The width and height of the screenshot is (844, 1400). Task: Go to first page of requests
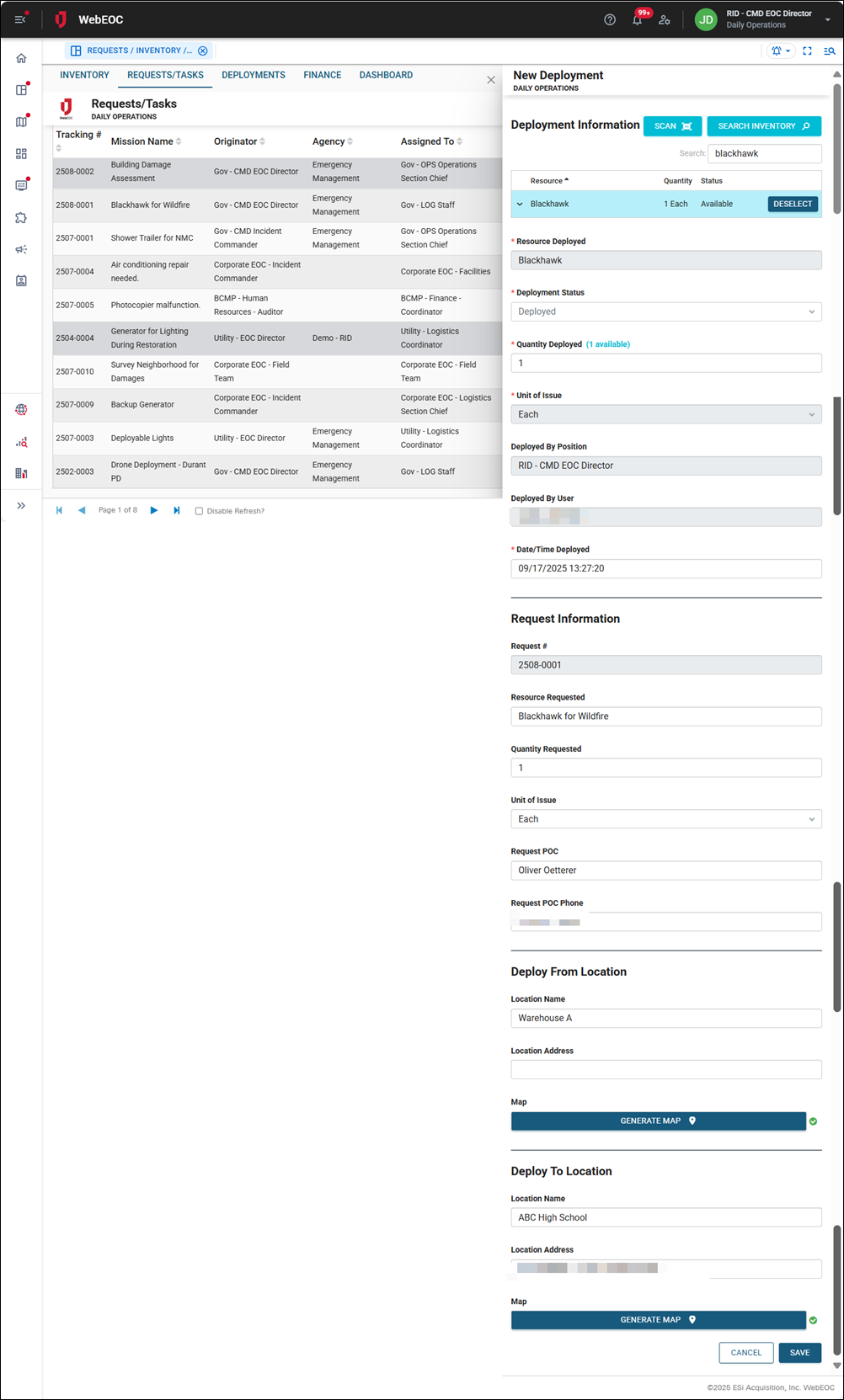pos(59,510)
